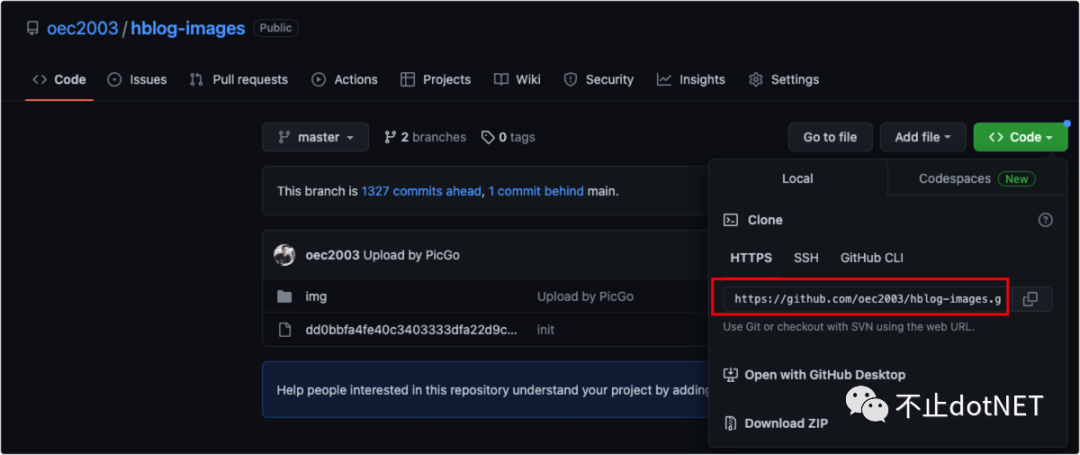The width and height of the screenshot is (1080, 455).
Task: Open the Wiki tab
Action: tap(517, 80)
